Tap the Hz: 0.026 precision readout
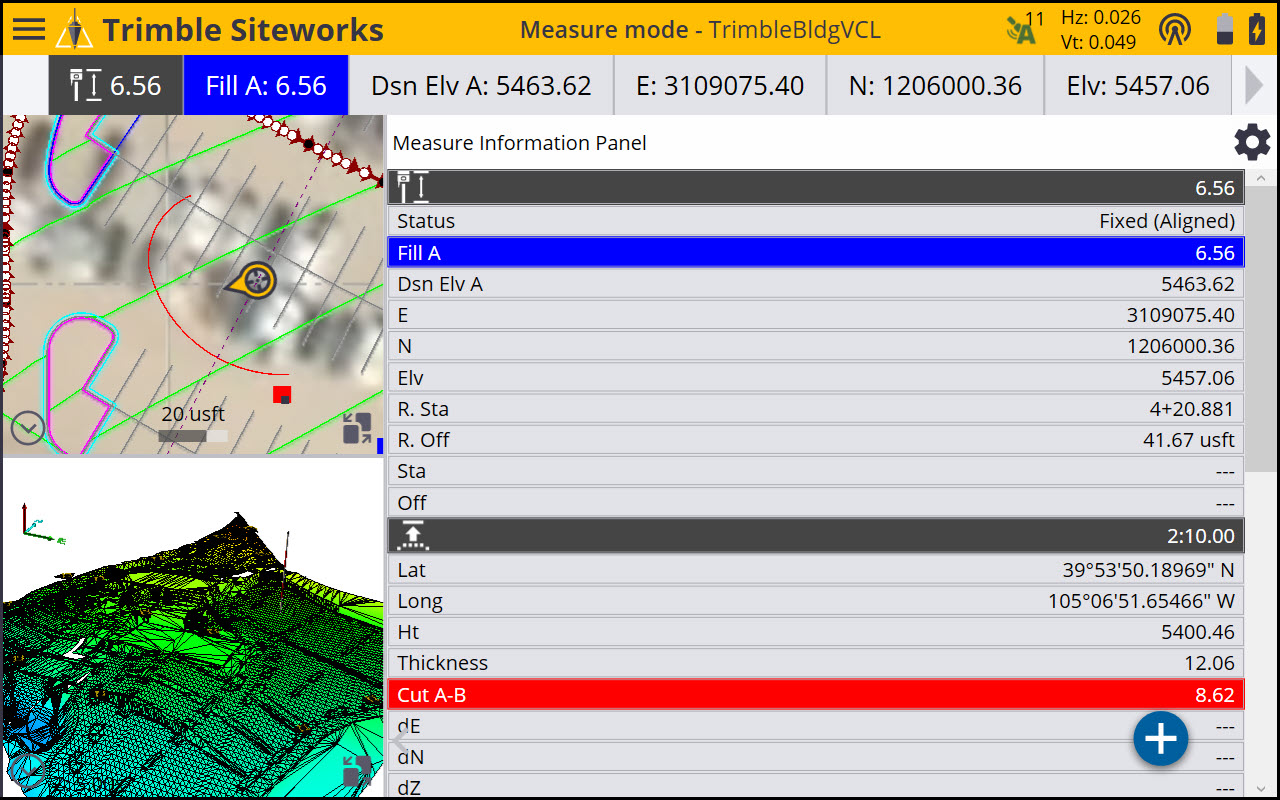This screenshot has height=800, width=1280. pos(1100,17)
